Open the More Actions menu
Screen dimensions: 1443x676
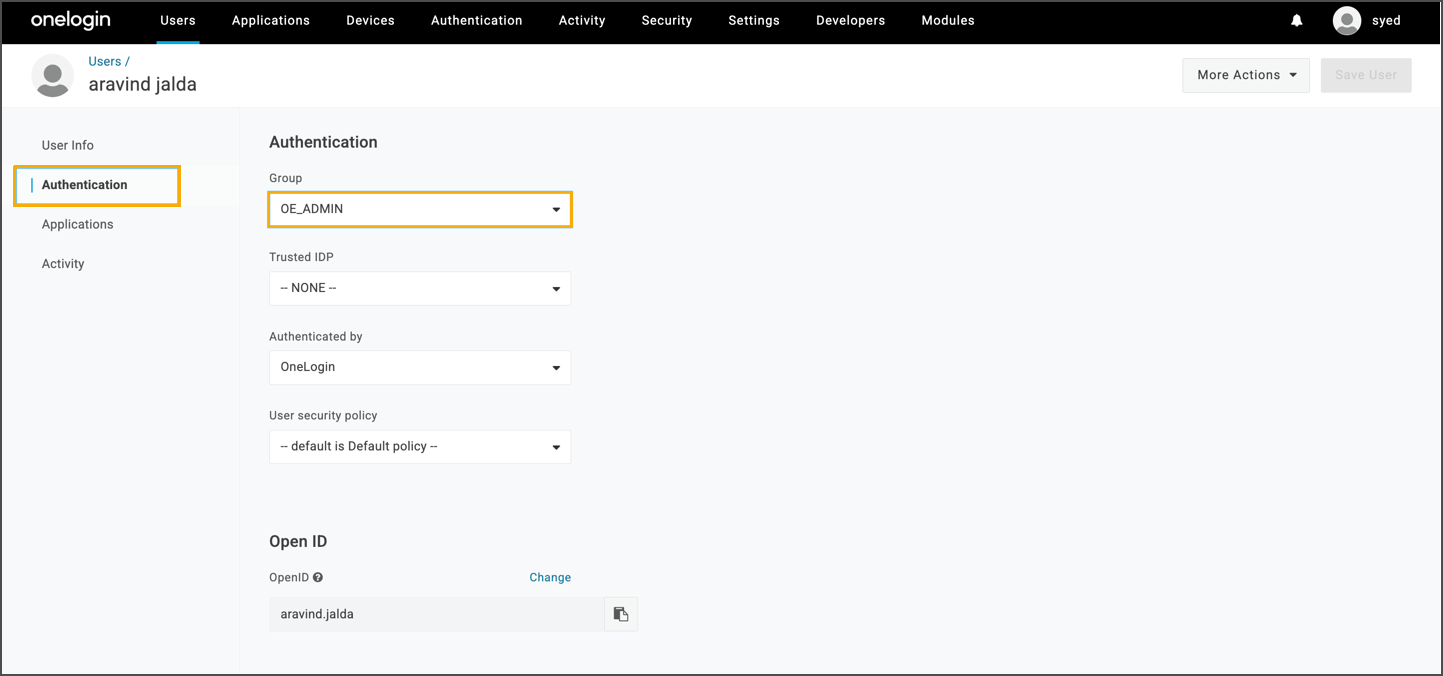1245,75
